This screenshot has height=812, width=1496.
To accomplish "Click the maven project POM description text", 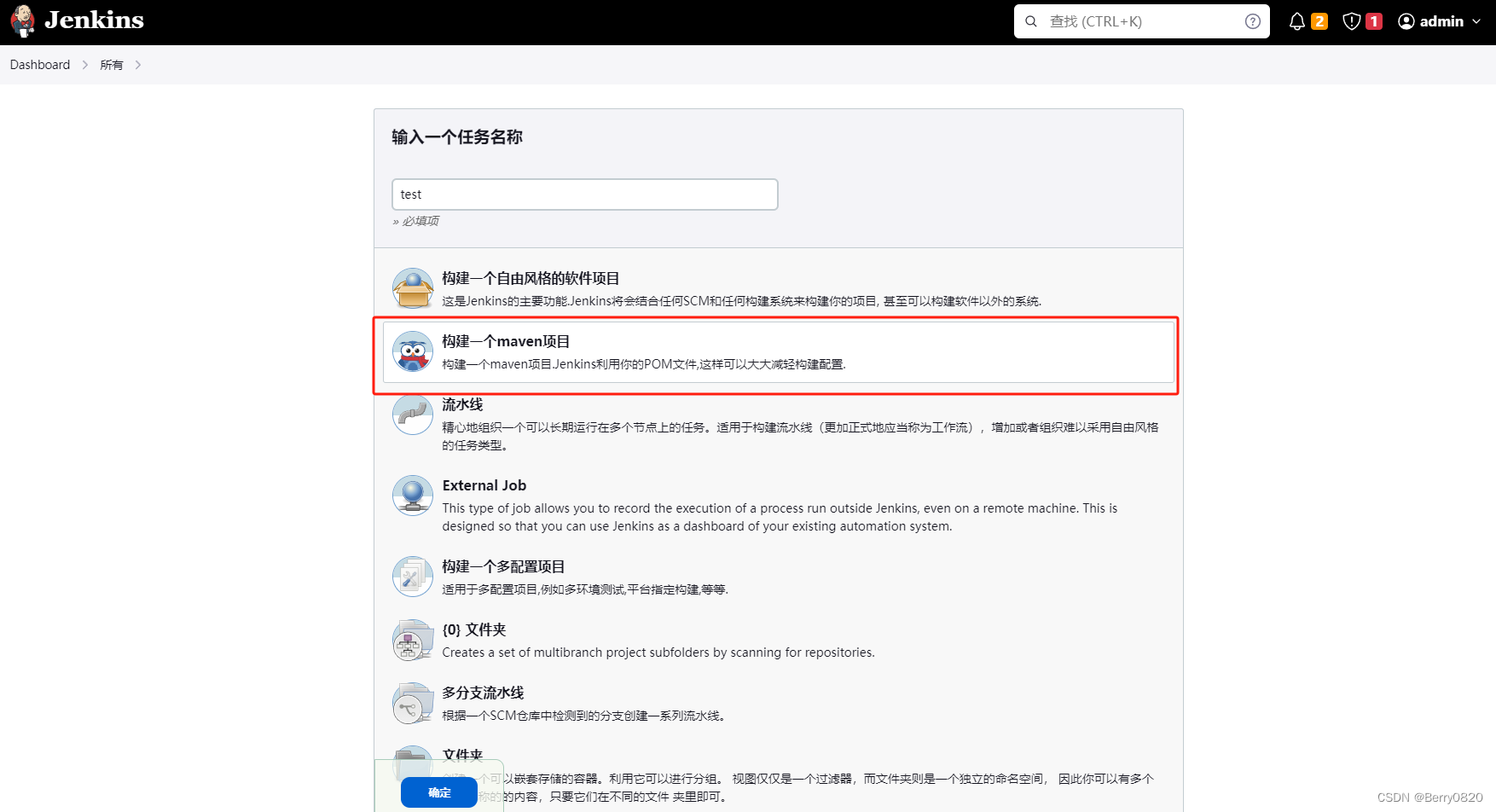I will point(644,364).
